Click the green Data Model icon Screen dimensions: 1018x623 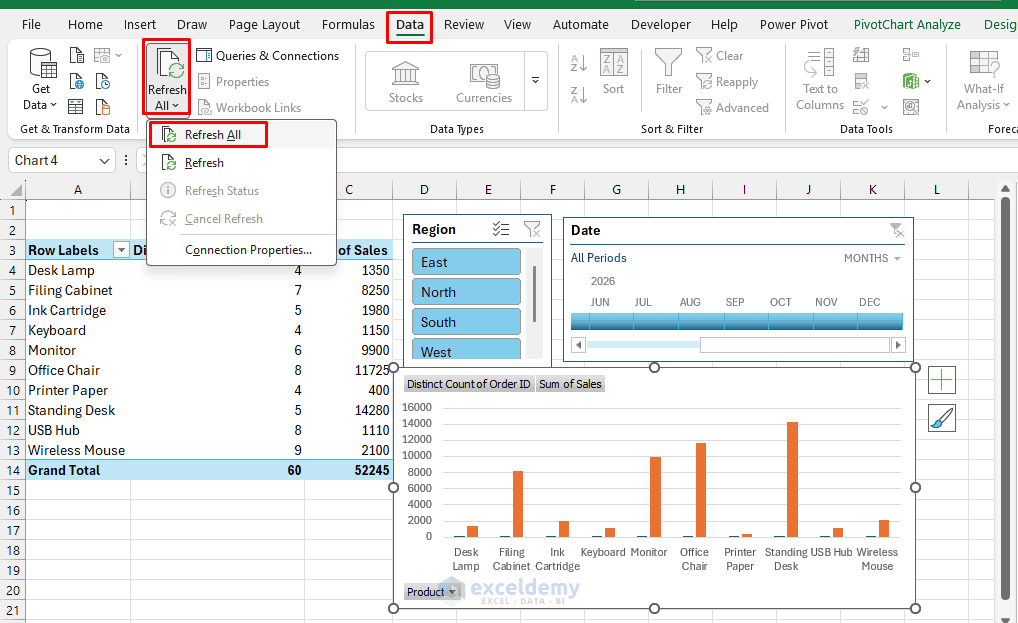(911, 81)
